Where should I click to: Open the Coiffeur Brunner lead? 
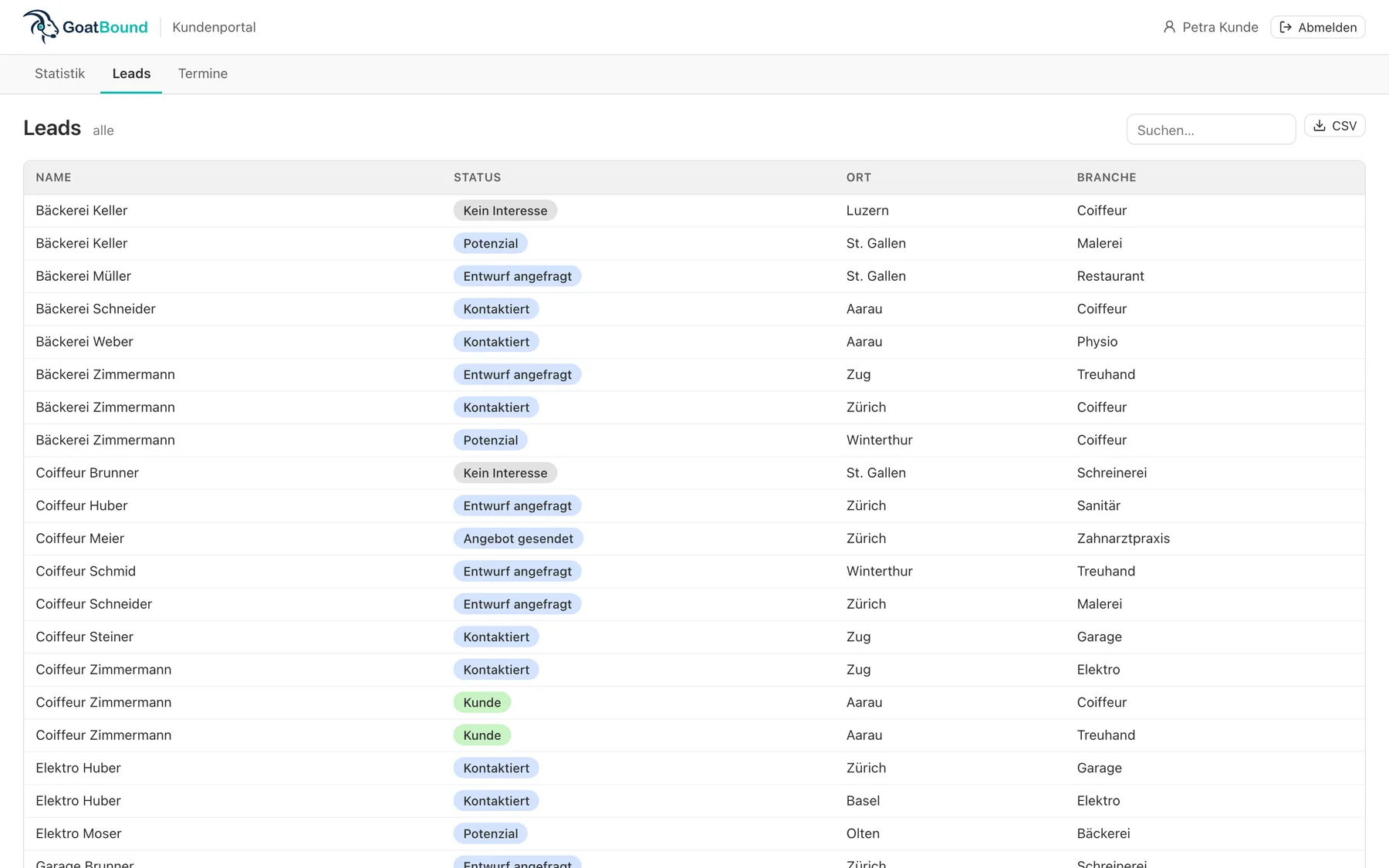coord(694,473)
